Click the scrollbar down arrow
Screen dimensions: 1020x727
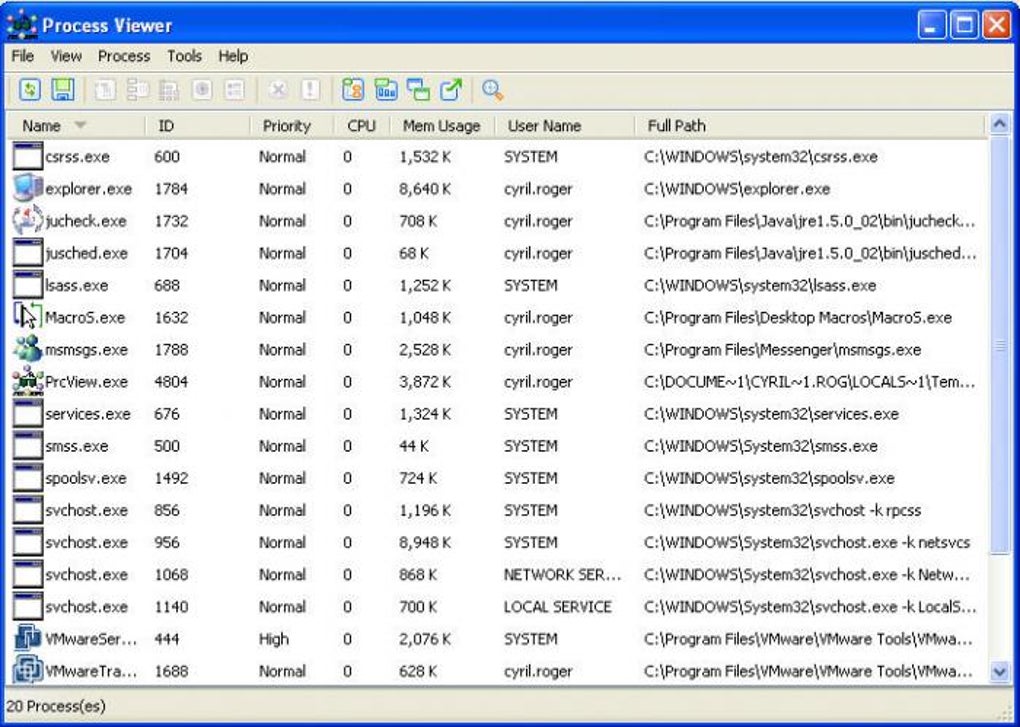(999, 672)
